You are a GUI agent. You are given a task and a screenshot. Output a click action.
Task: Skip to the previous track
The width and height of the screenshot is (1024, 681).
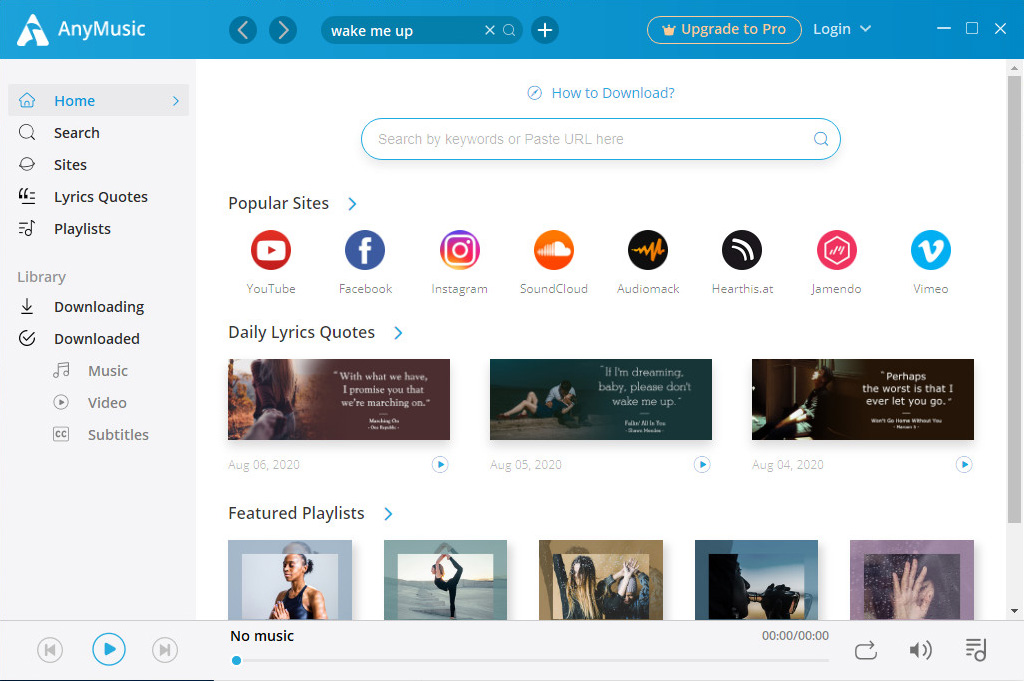pos(50,650)
